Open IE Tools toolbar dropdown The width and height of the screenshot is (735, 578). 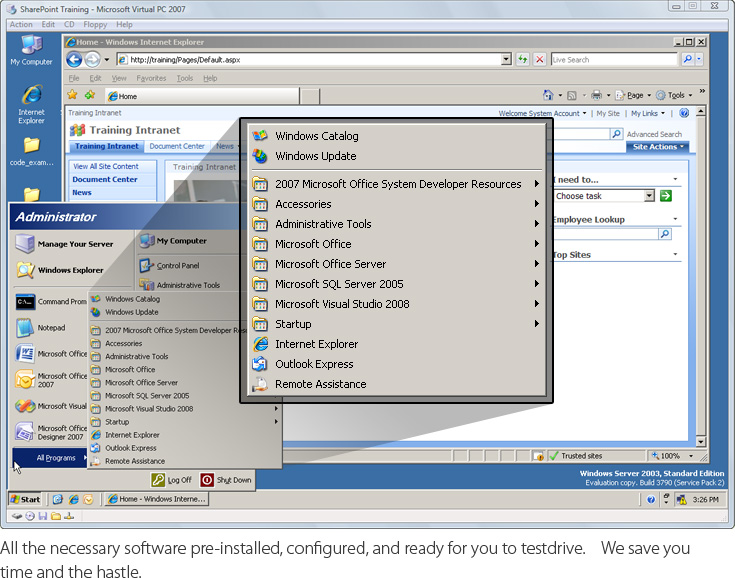coord(674,95)
